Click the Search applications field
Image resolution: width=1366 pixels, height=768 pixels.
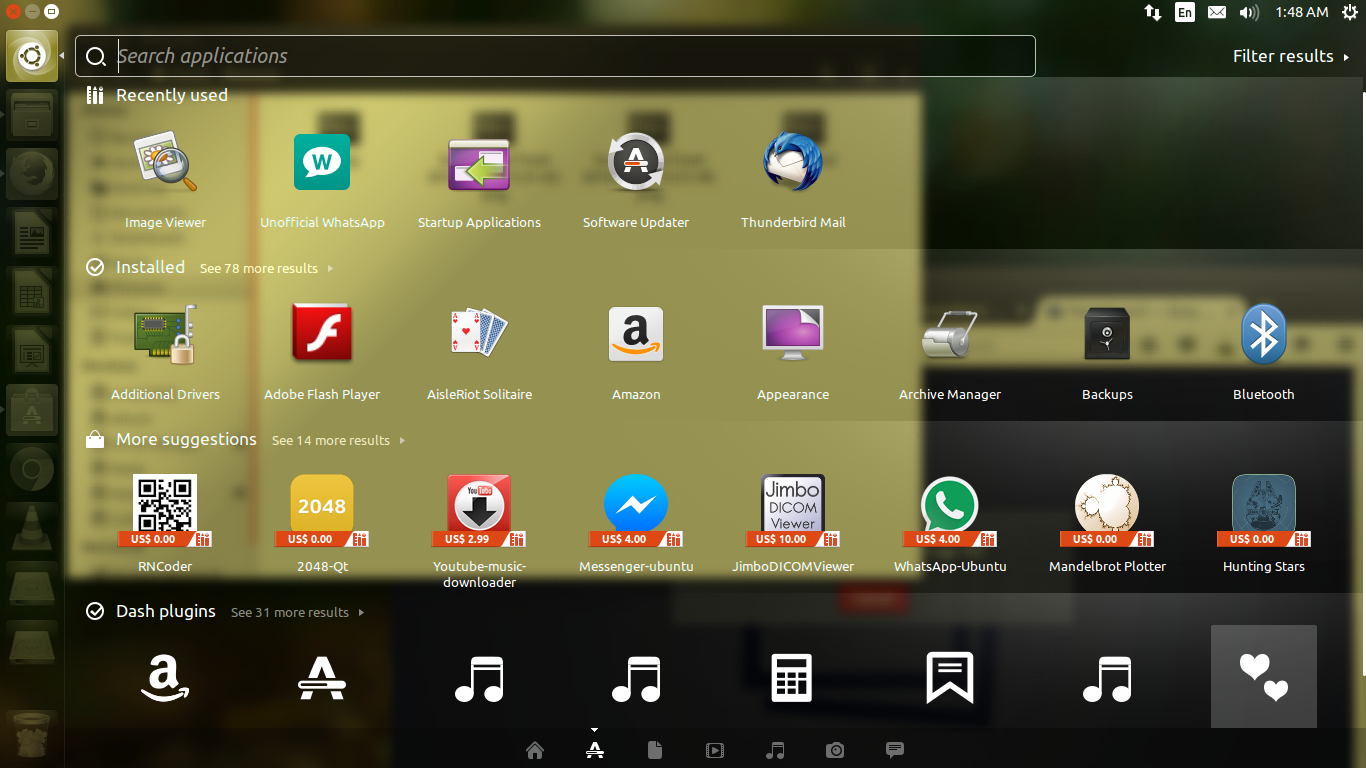[x=555, y=56]
